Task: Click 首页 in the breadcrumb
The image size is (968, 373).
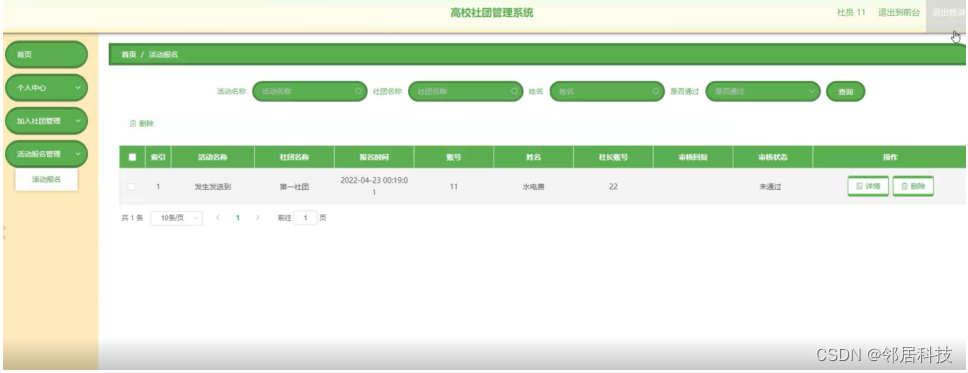Action: pos(128,55)
